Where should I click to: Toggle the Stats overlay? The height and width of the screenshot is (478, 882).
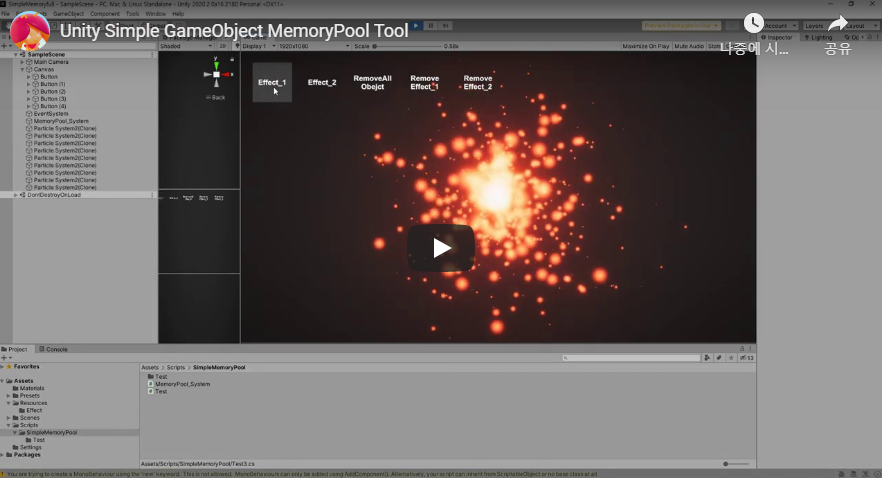[x=714, y=46]
